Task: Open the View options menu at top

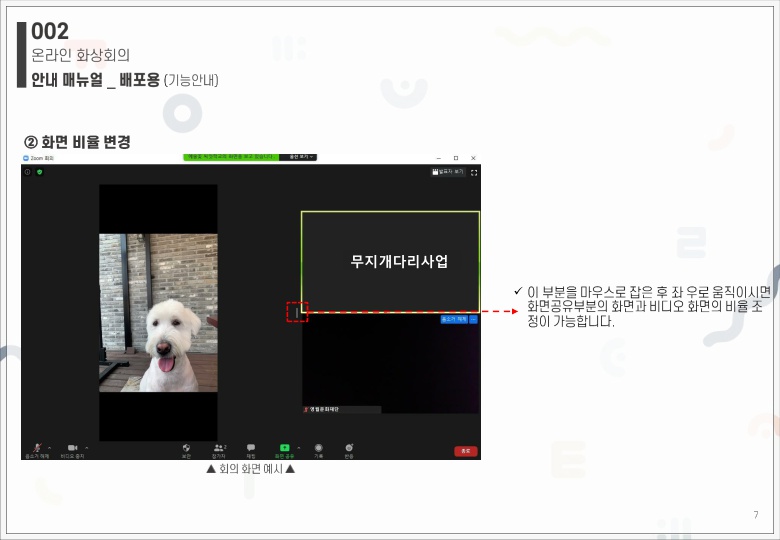Action: pyautogui.click(x=301, y=157)
